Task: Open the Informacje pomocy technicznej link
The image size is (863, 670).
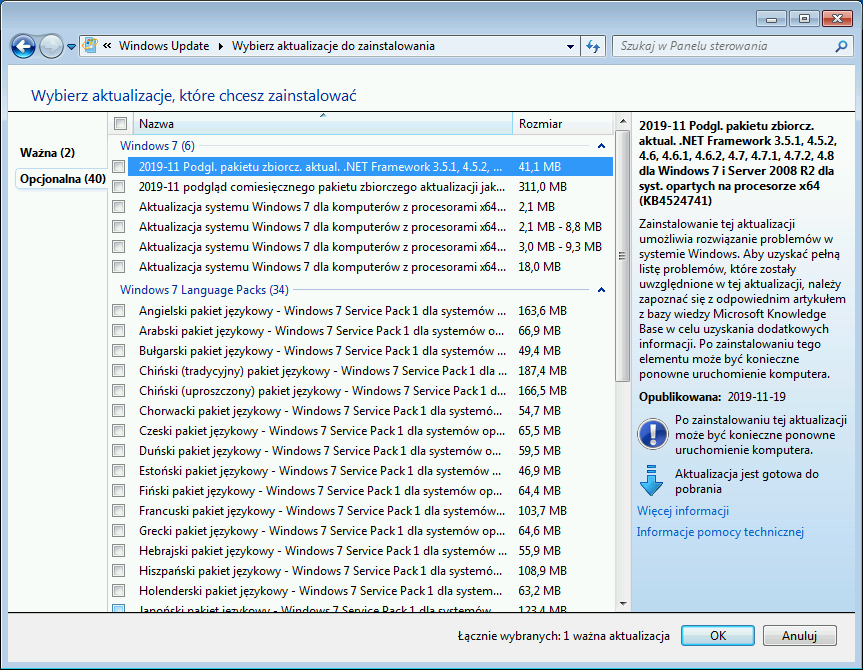Action: point(720,532)
